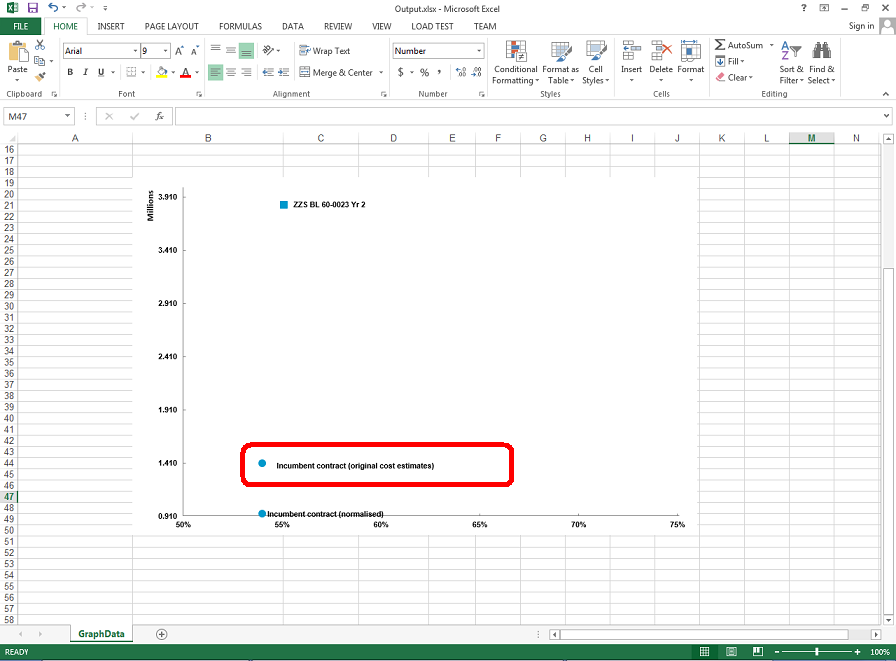Viewport: 896px width, 661px height.
Task: Open Cell Styles gallery
Action: 595,63
